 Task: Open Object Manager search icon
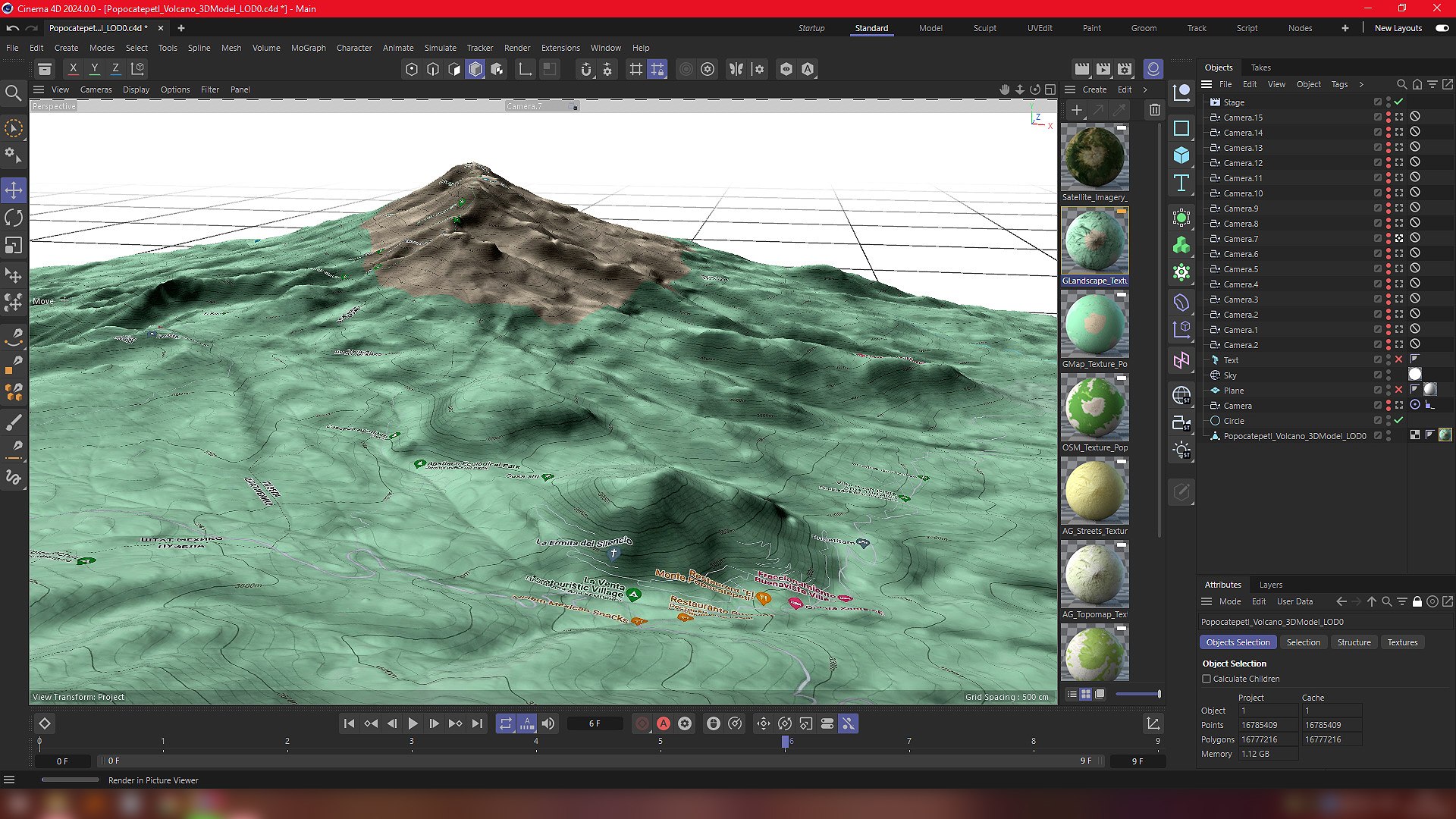click(x=1401, y=84)
